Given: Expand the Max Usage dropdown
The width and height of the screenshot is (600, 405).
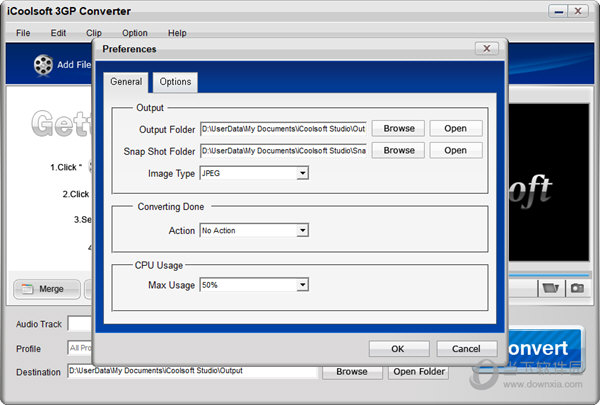Looking at the screenshot, I should (x=303, y=285).
